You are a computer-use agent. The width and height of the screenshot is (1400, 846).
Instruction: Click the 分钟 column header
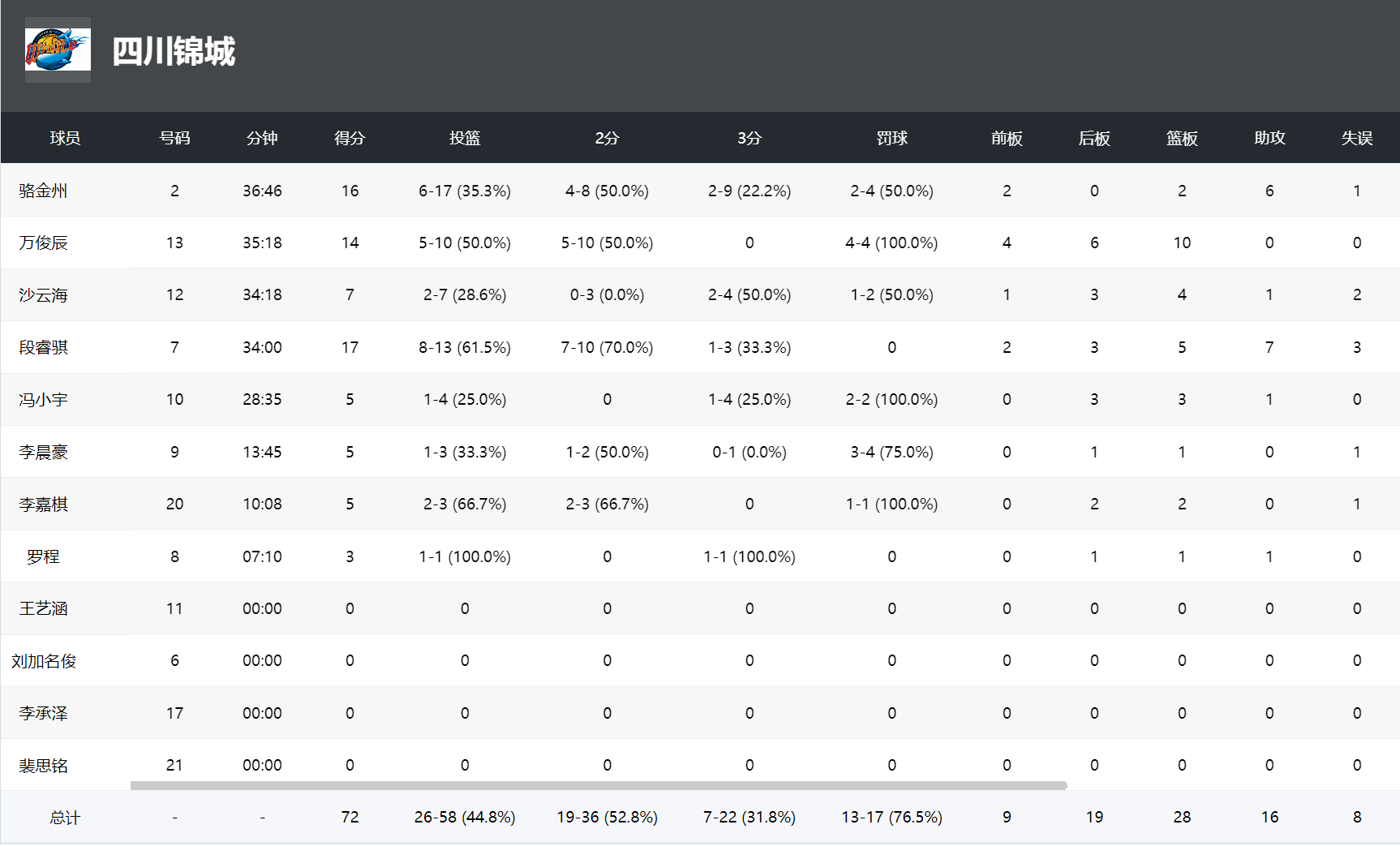pyautogui.click(x=262, y=138)
